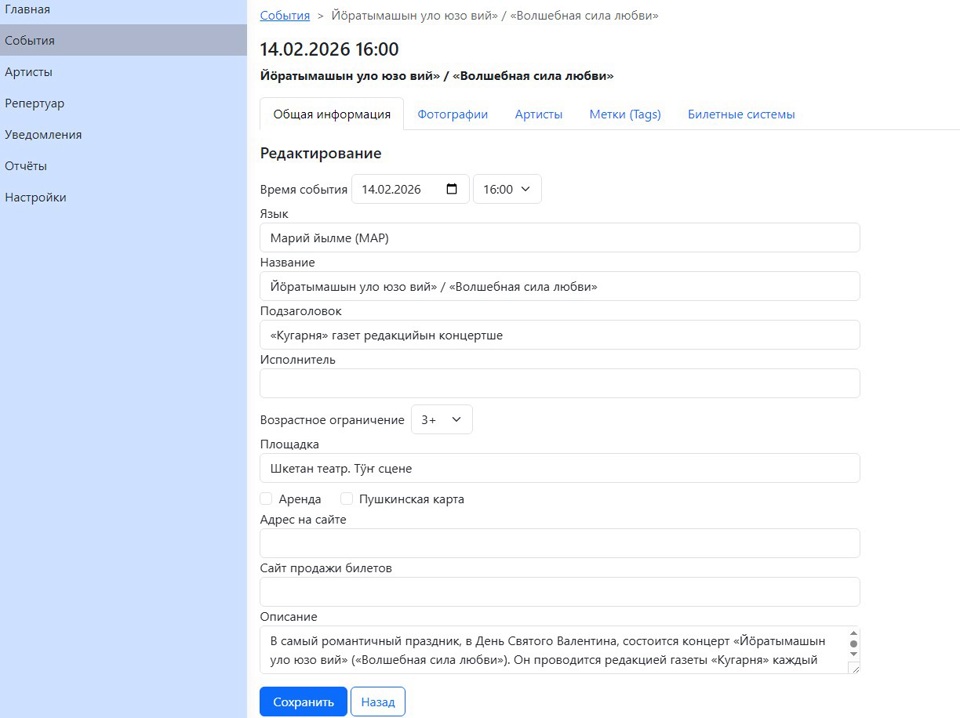The image size is (960, 718).
Task: Expand the Возрастное ограничение 3+ dropdown
Action: [441, 420]
